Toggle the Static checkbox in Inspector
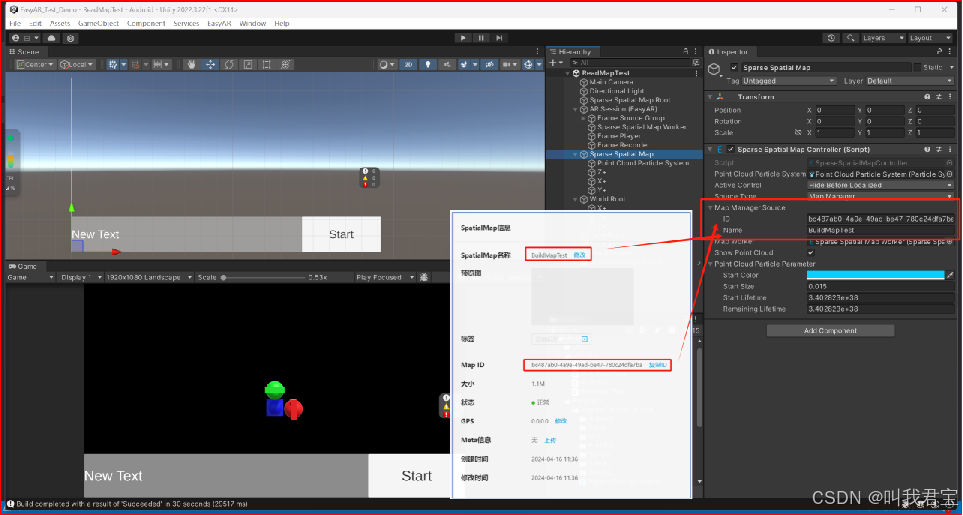963x516 pixels. tap(918, 68)
